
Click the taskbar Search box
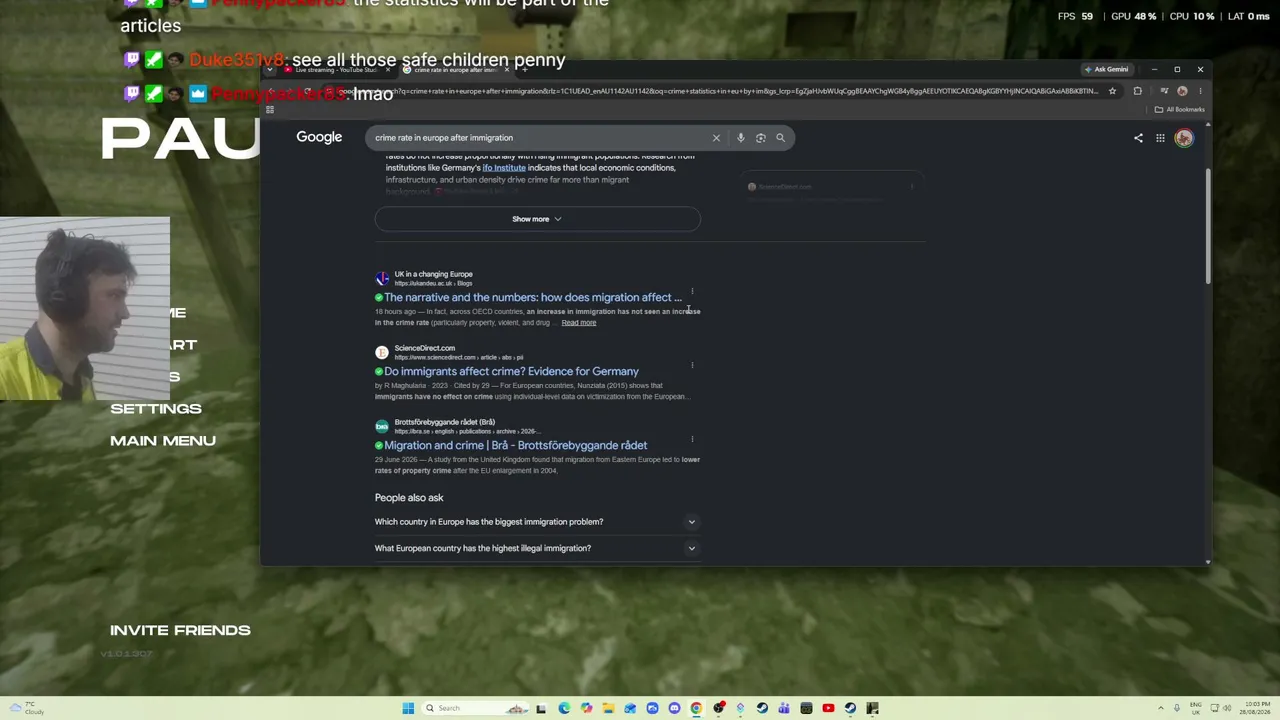(475, 708)
